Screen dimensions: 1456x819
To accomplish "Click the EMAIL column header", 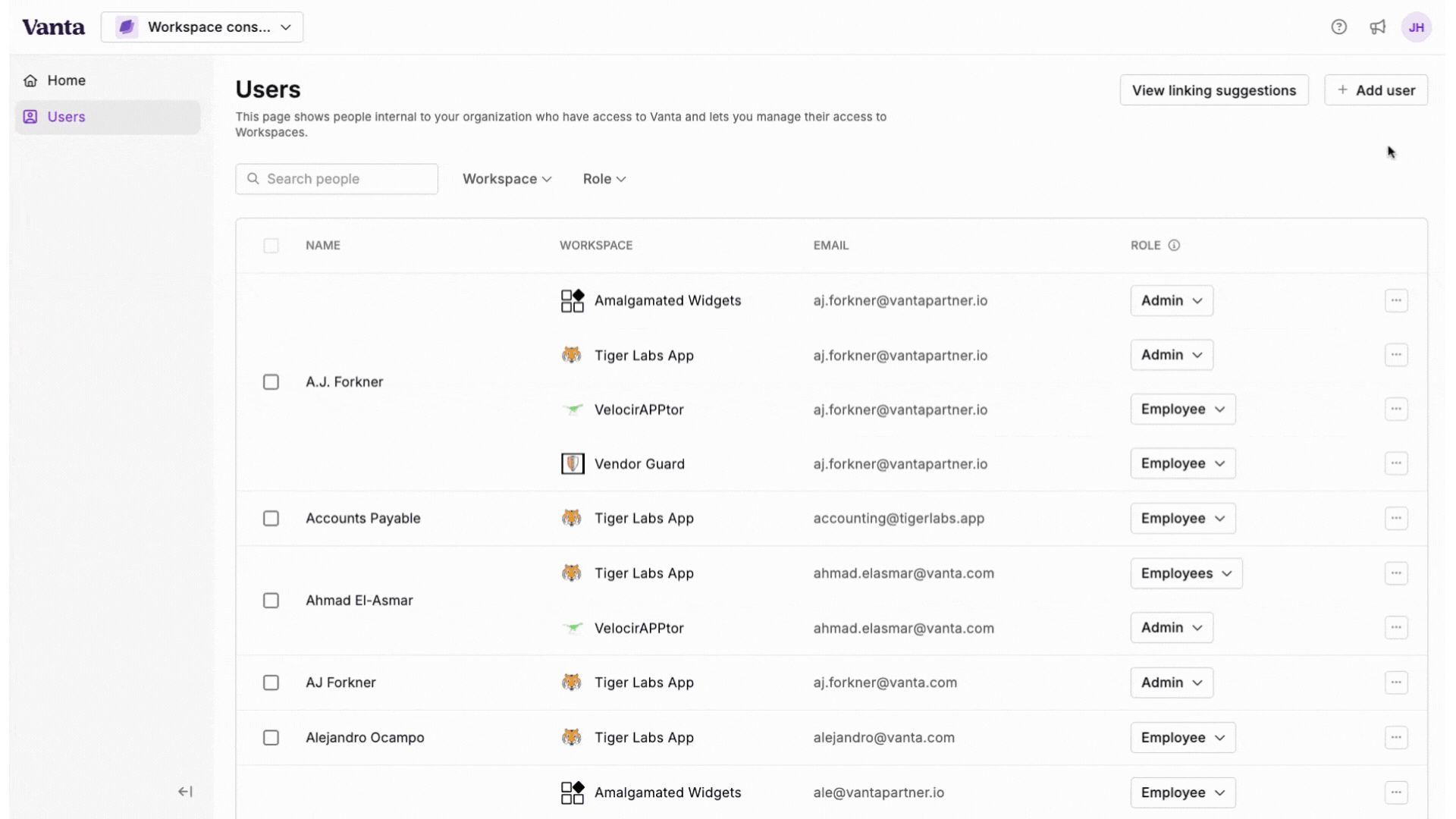I will [x=831, y=246].
